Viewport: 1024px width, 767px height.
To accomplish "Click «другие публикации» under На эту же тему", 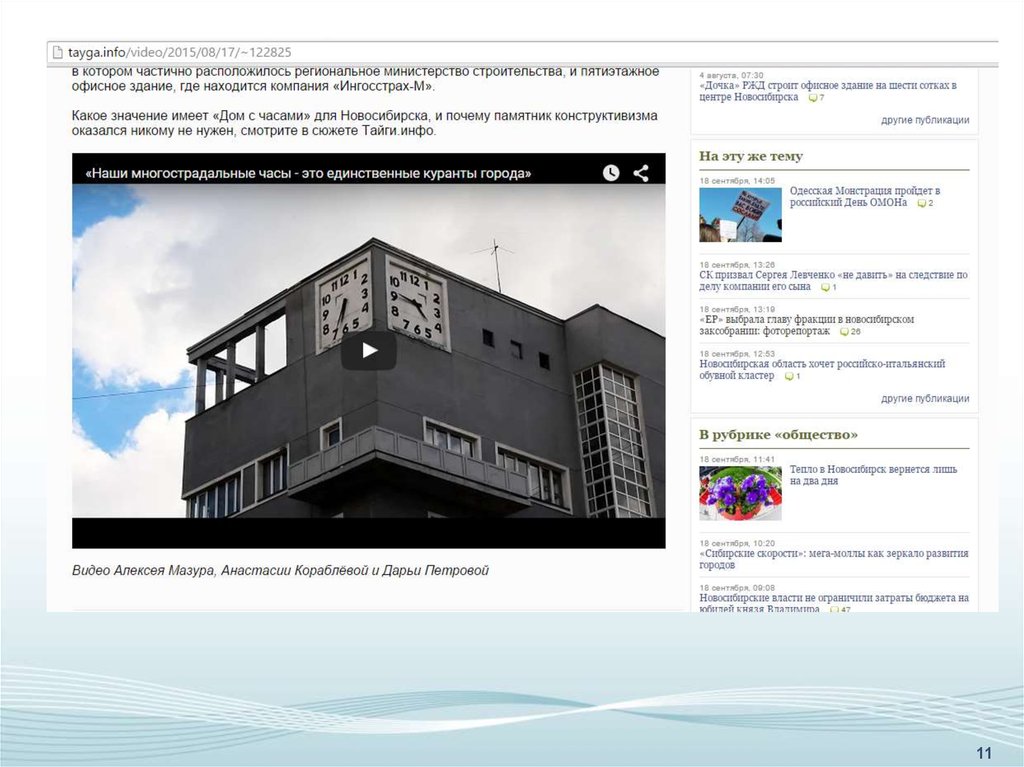I will 925,398.
